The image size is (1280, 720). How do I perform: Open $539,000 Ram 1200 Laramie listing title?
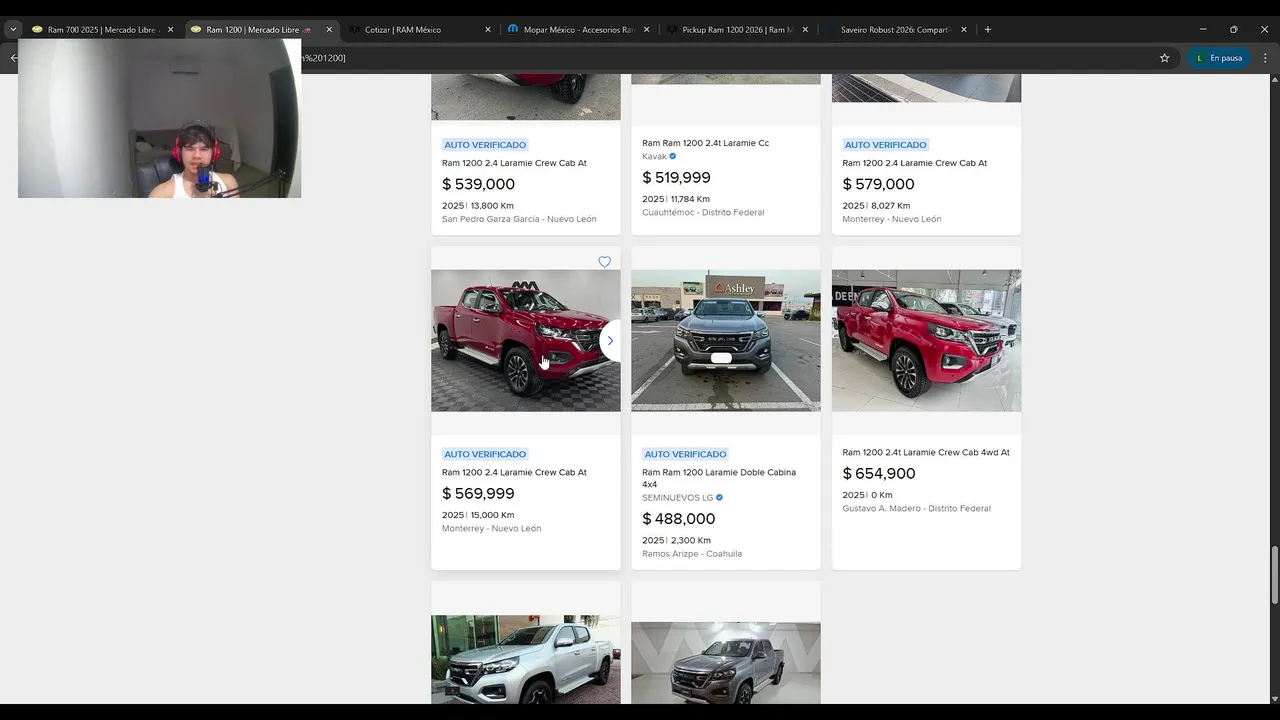(514, 163)
